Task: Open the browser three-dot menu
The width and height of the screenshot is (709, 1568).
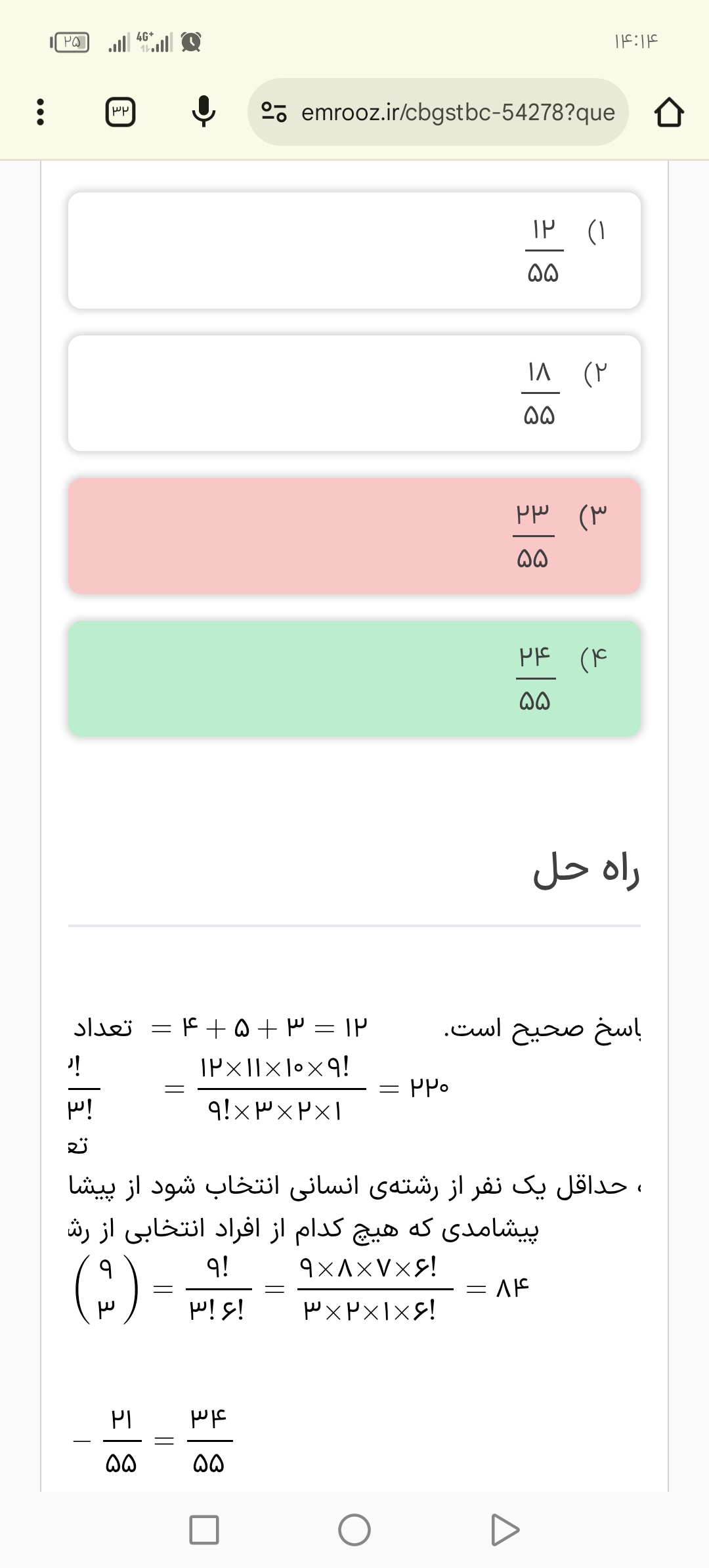Action: [40, 112]
